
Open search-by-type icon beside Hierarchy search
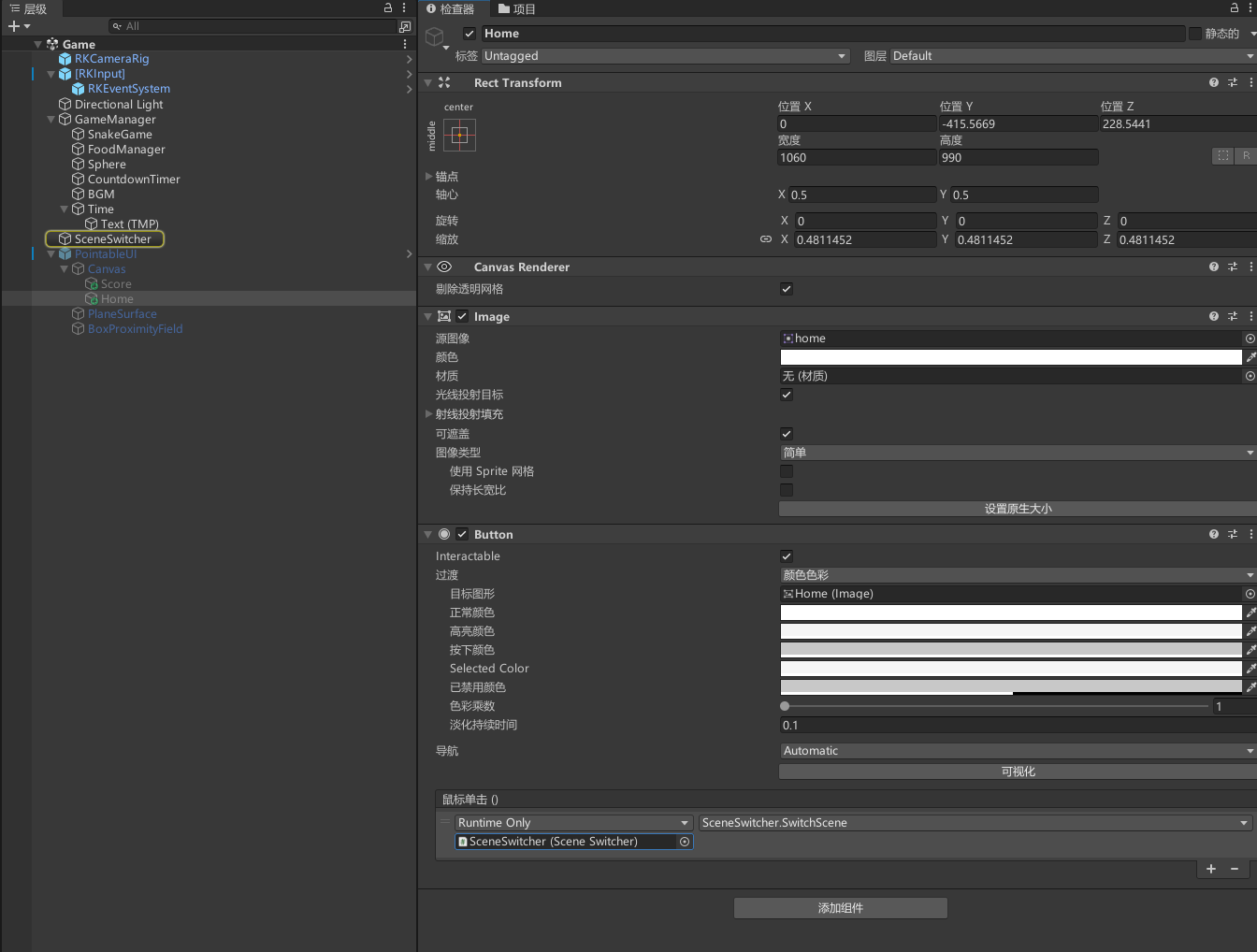[x=405, y=26]
